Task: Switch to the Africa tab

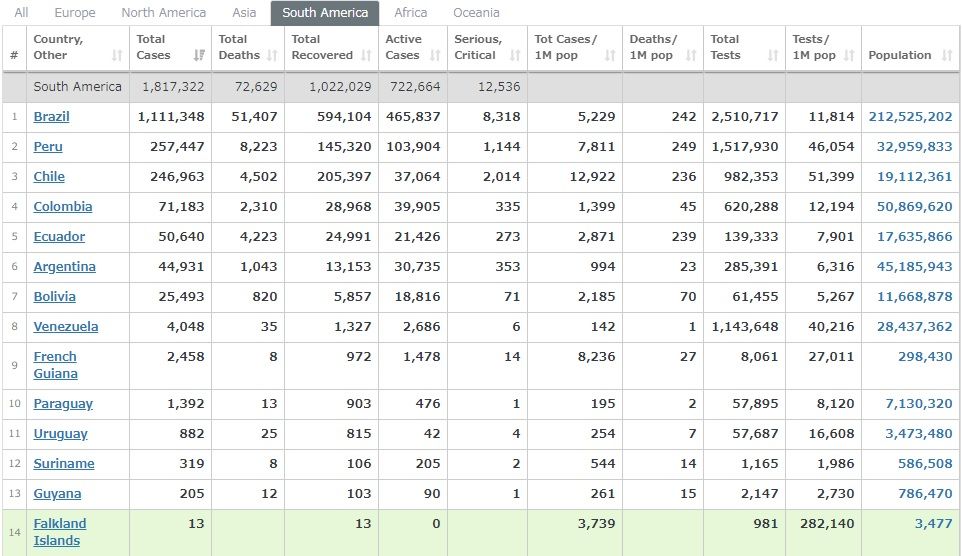Action: [410, 13]
